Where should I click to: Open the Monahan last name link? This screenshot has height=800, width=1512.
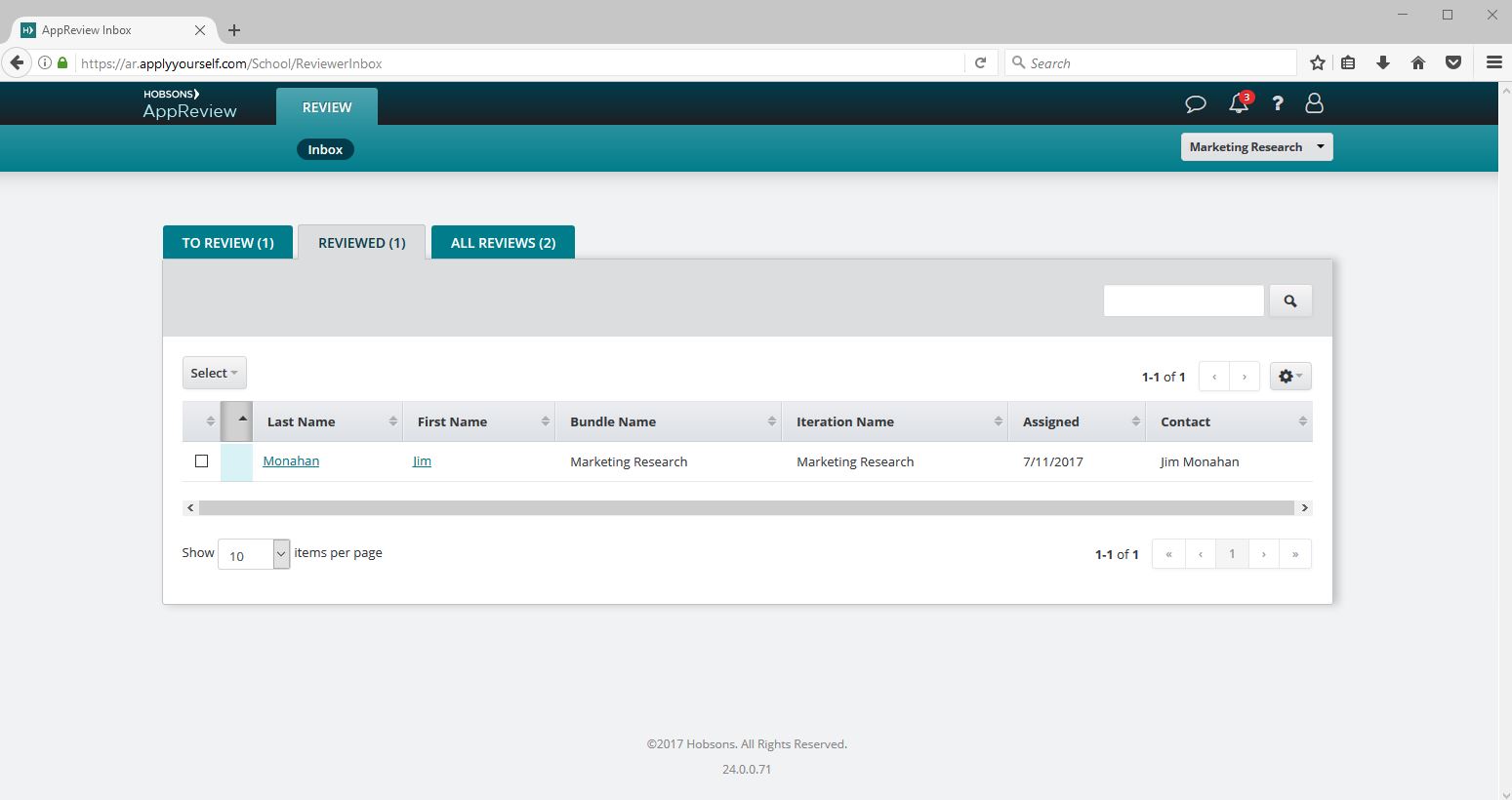tap(291, 461)
